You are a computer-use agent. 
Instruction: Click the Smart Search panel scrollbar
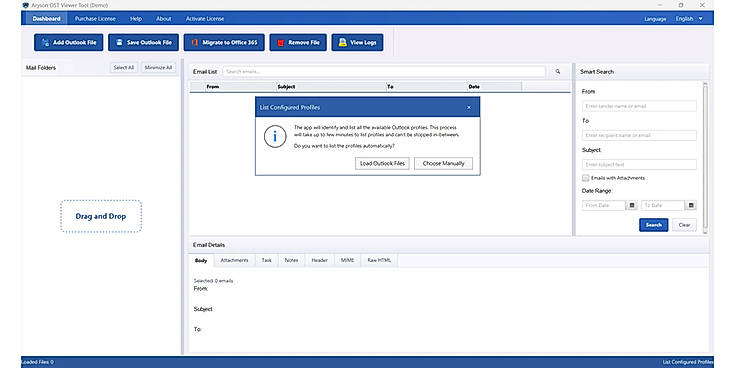pyautogui.click(x=705, y=158)
